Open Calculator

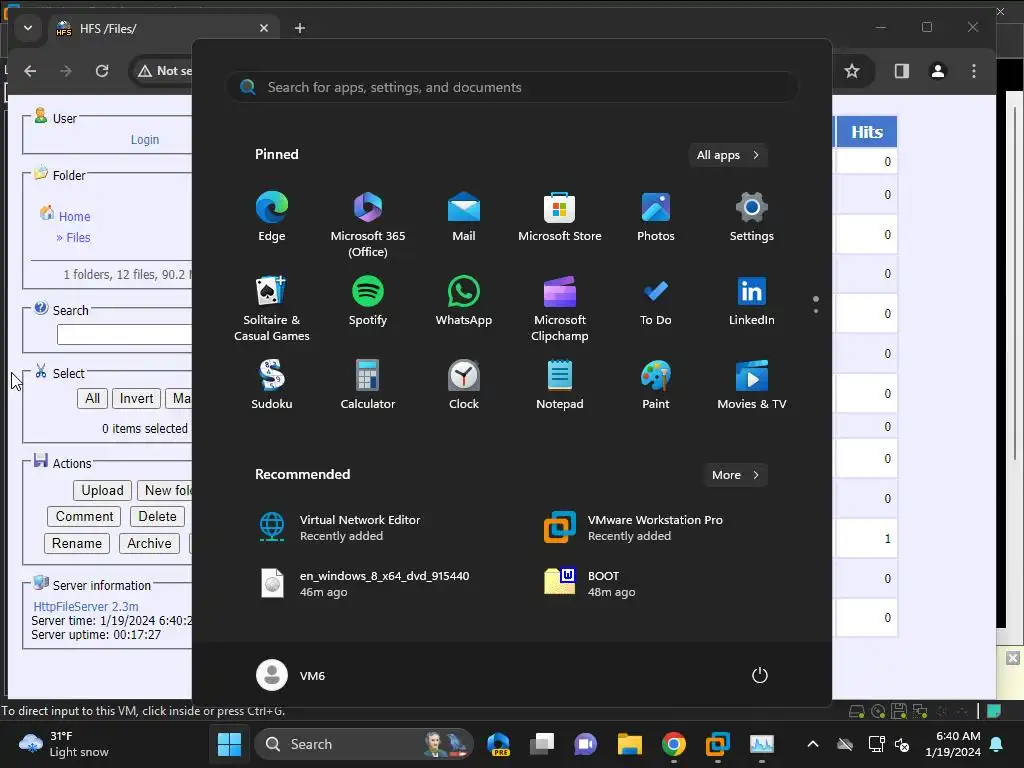[368, 385]
